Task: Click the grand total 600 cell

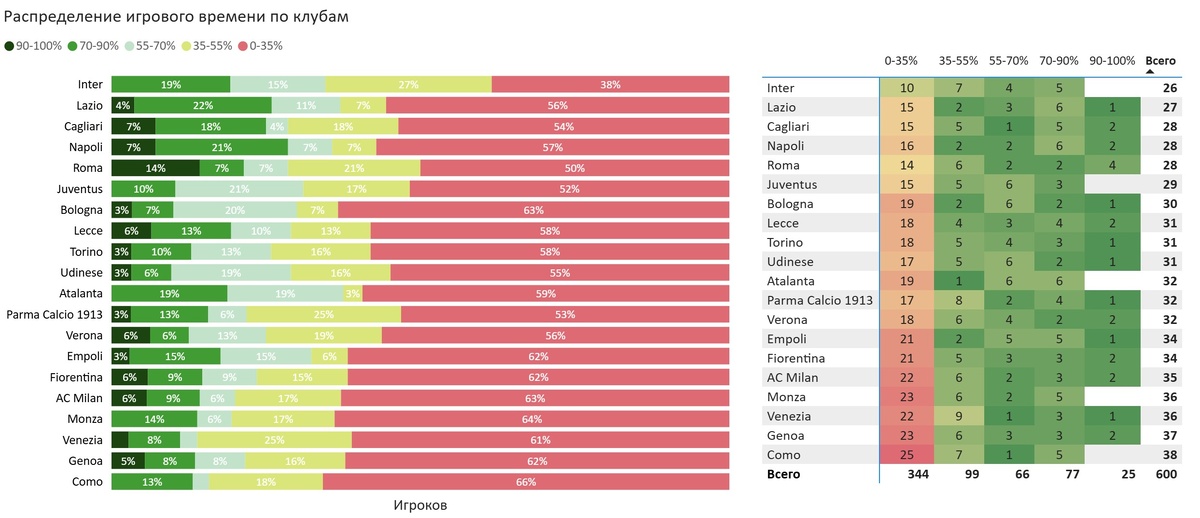Action: click(1164, 474)
